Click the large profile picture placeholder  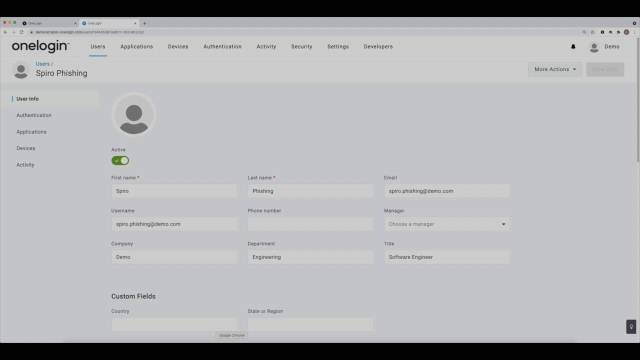[x=133, y=114]
